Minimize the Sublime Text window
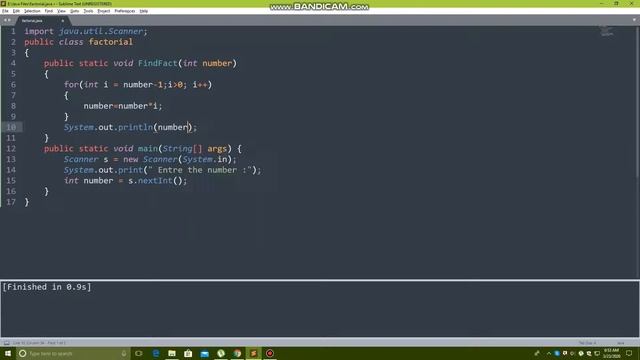This screenshot has width=640, height=360. tap(601, 3)
